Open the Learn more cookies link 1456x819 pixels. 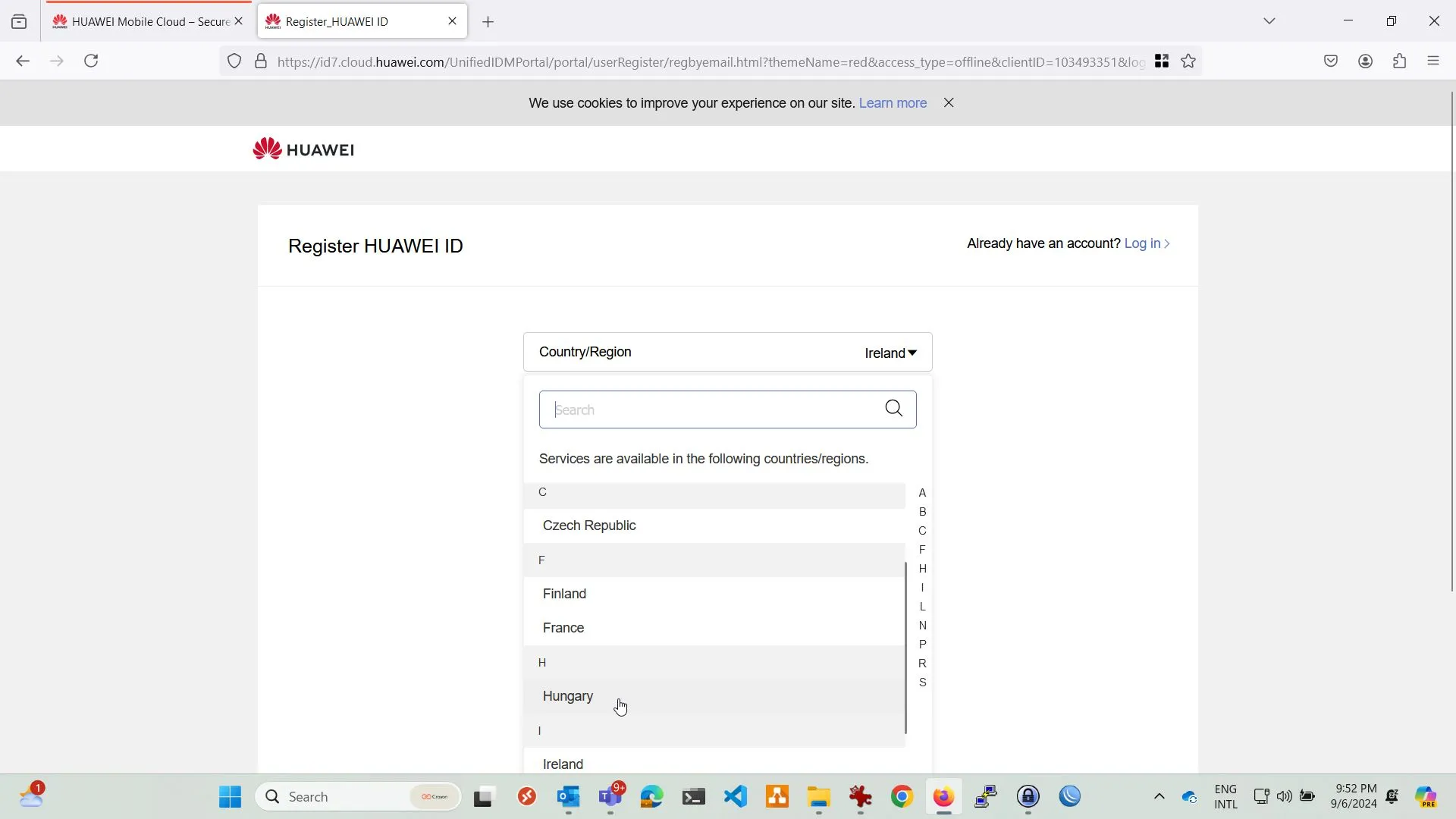[893, 103]
